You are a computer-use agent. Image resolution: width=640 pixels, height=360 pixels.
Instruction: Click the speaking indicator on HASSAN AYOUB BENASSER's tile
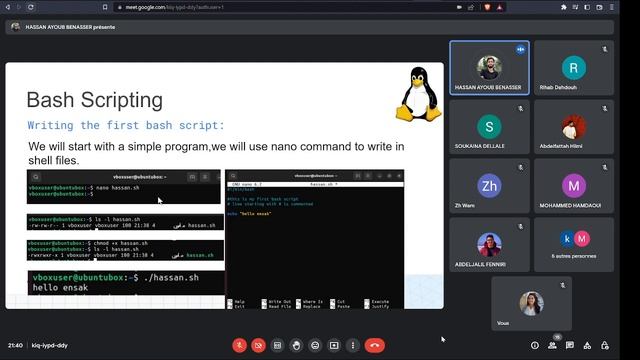pyautogui.click(x=520, y=49)
